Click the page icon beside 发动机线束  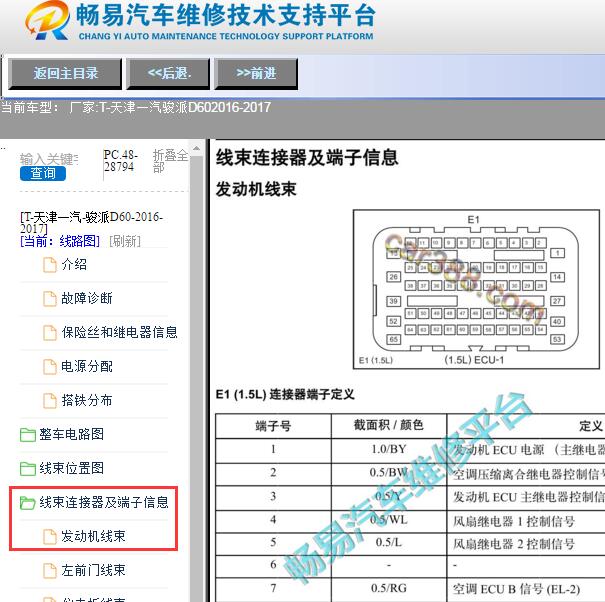(x=49, y=536)
